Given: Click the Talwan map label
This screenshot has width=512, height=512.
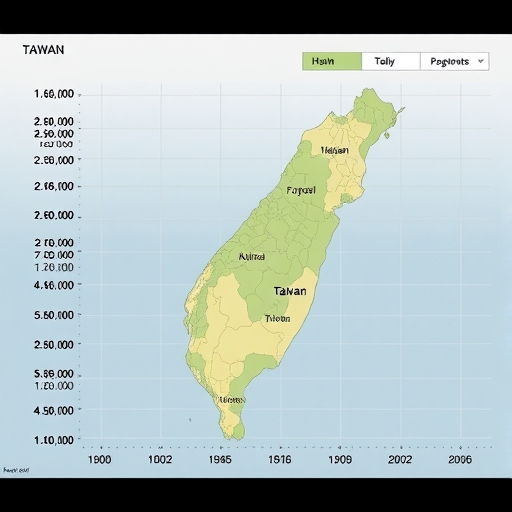Looking at the screenshot, I should click(x=290, y=291).
